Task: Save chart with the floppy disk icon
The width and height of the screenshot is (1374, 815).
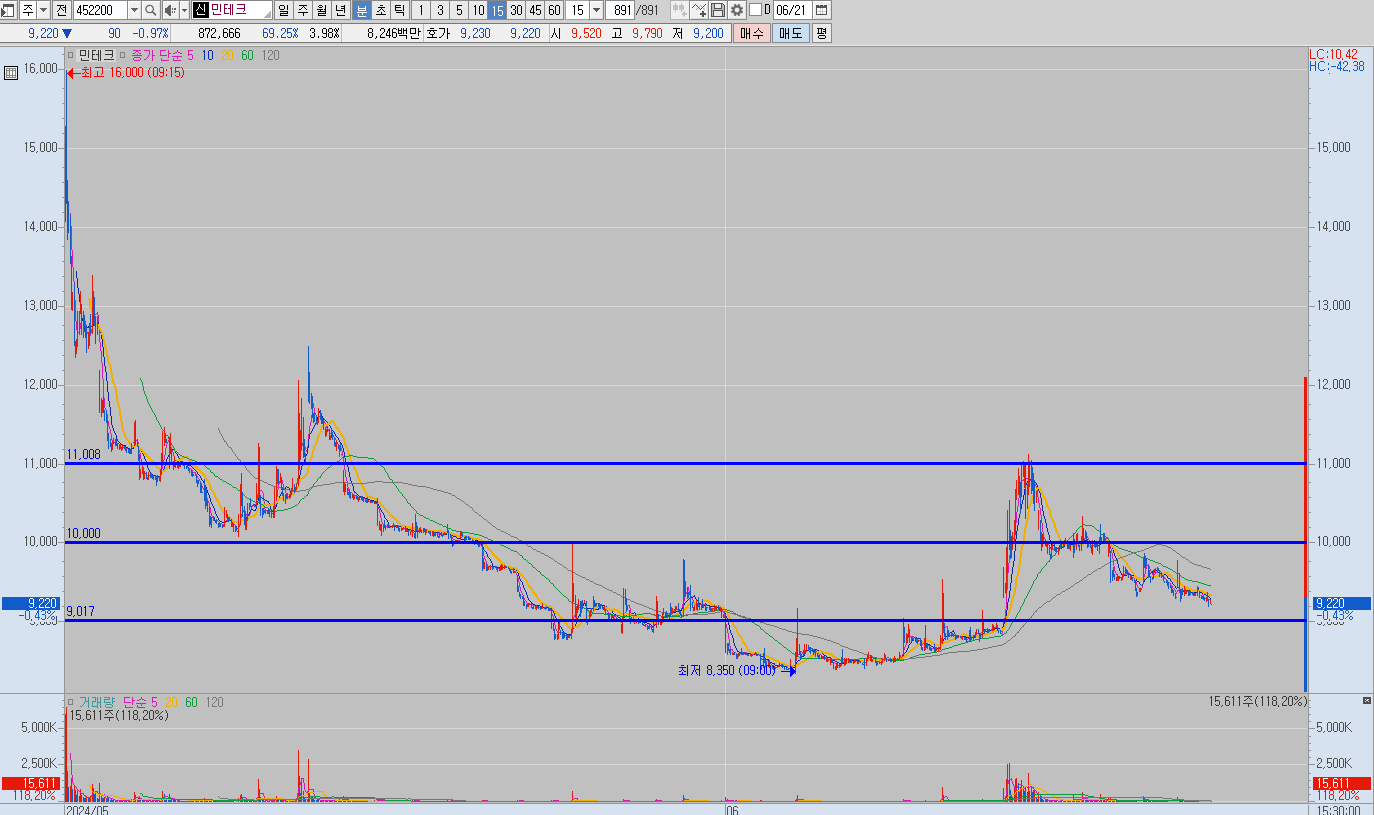Action: 718,10
